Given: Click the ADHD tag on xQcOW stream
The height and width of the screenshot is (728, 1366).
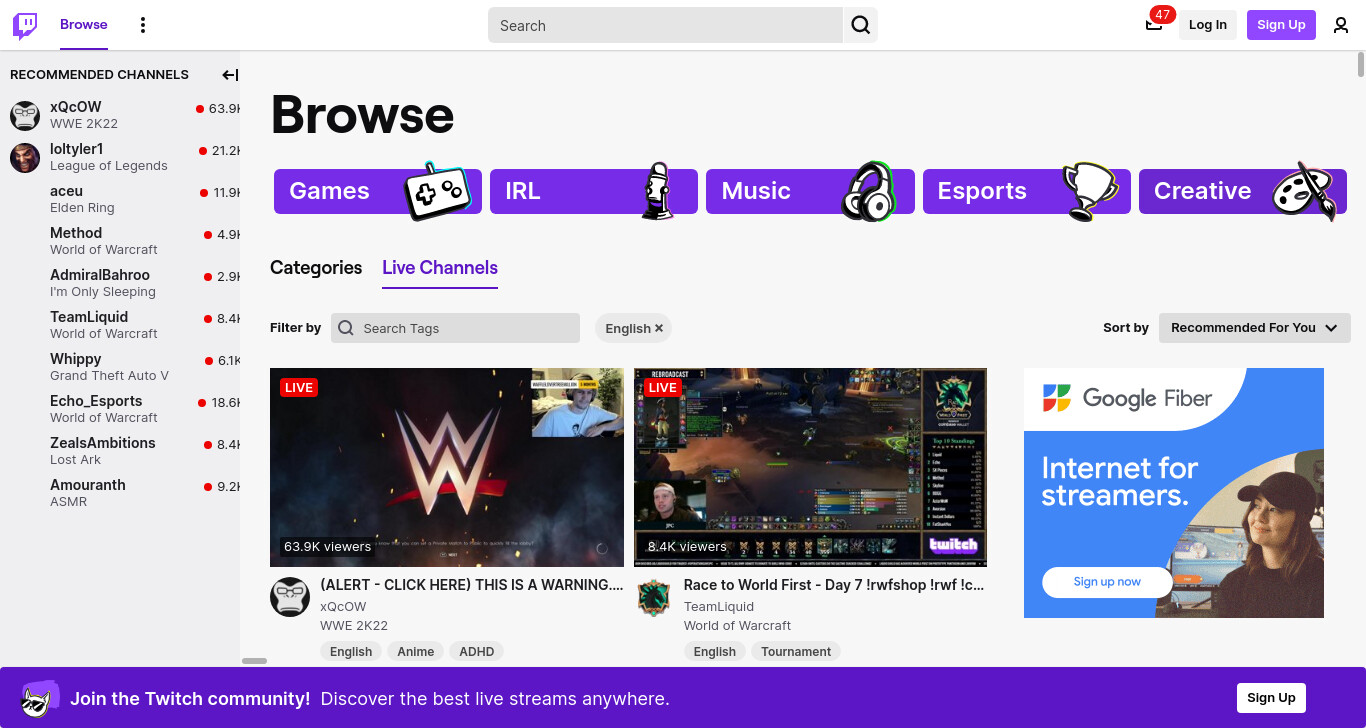Looking at the screenshot, I should point(477,651).
